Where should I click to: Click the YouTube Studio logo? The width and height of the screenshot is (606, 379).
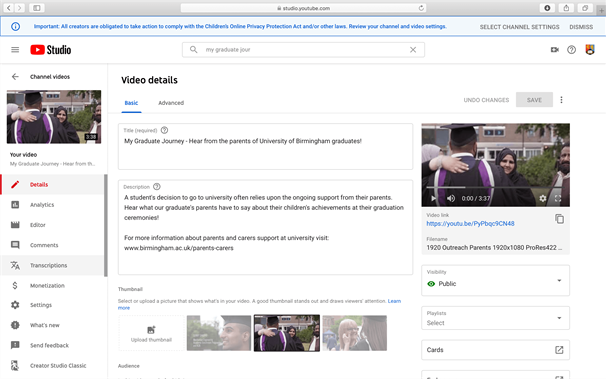pos(51,50)
